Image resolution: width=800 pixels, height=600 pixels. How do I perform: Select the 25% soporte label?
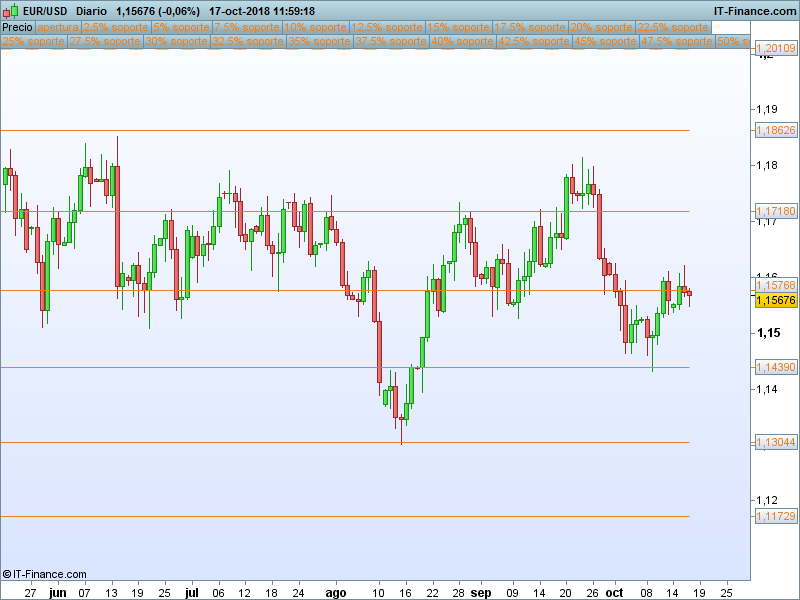coord(34,41)
